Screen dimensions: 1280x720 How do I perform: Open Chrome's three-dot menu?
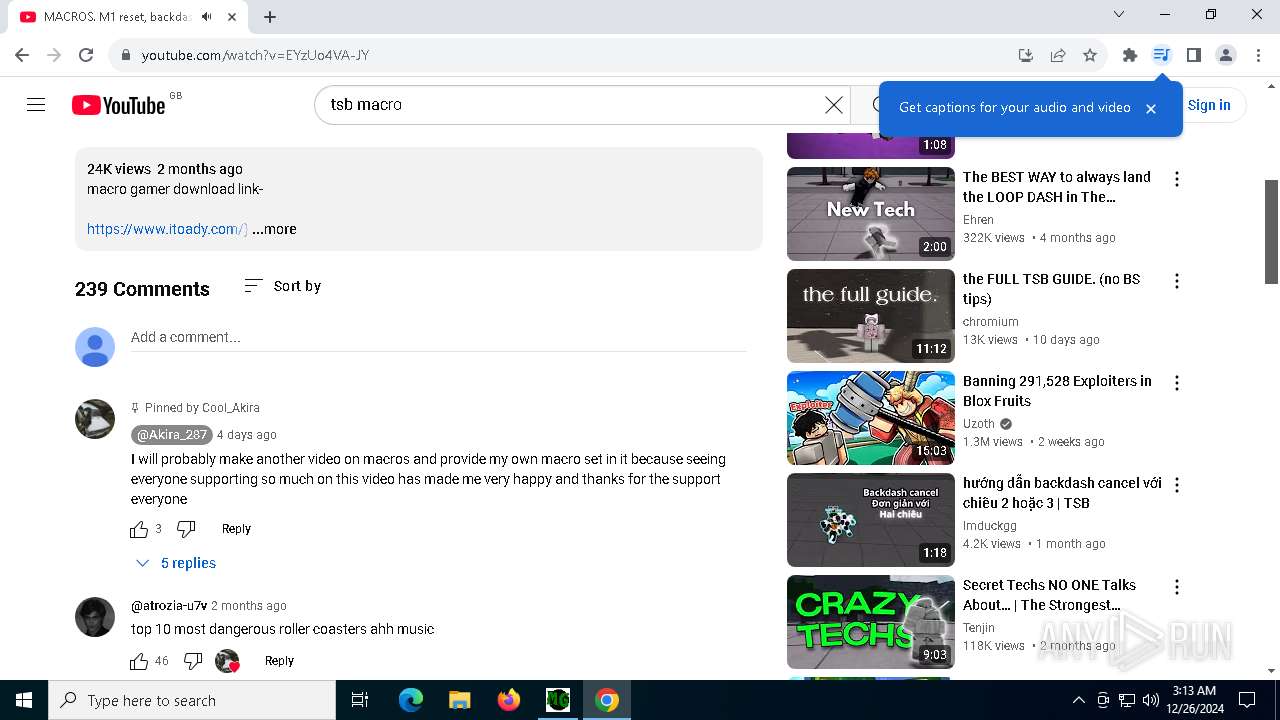pyautogui.click(x=1258, y=55)
